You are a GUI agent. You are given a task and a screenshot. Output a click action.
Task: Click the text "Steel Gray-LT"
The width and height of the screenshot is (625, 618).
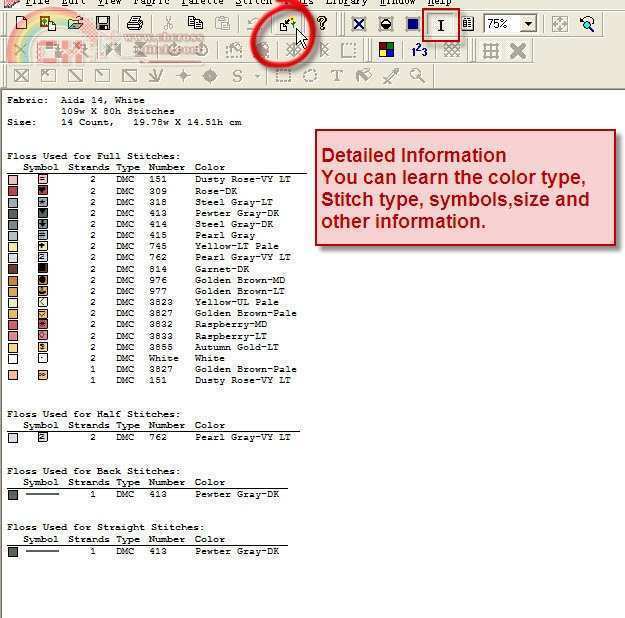[x=234, y=202]
